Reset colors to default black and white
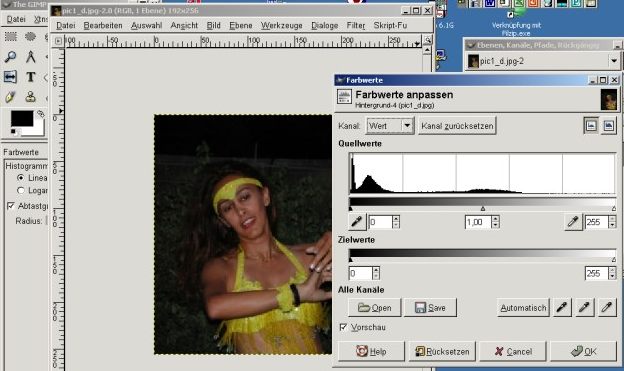Viewport: 624px width, 371px height. pos(14,131)
